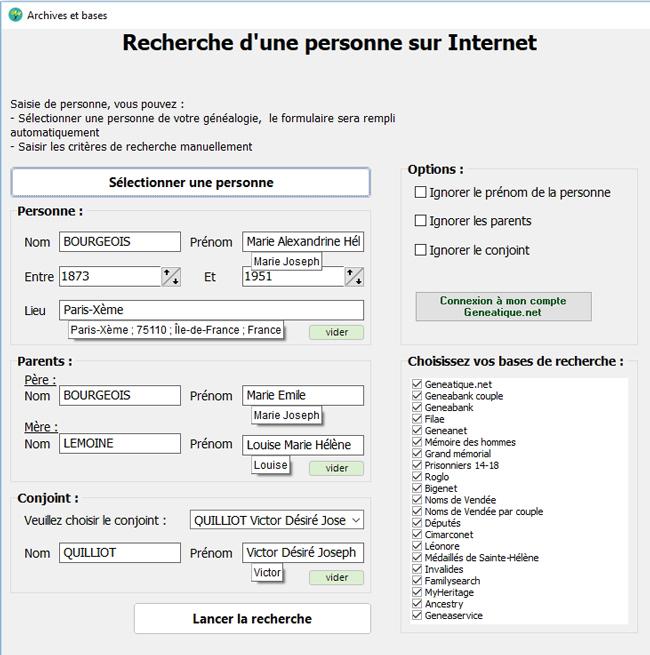Uncheck the Députés database
Image resolution: width=650 pixels, height=655 pixels.
pyautogui.click(x=417, y=523)
